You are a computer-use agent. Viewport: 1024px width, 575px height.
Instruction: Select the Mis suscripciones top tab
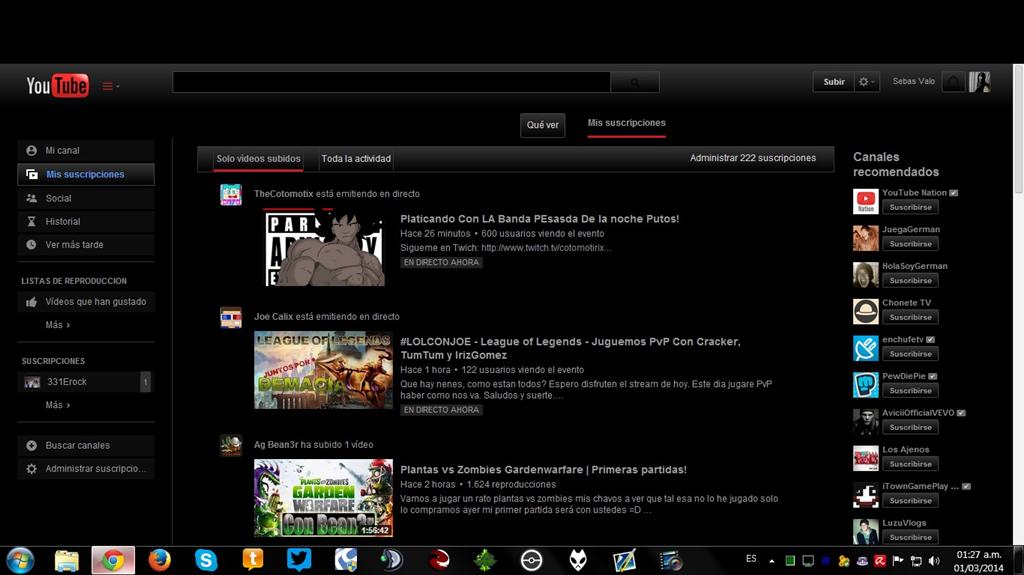coord(626,123)
